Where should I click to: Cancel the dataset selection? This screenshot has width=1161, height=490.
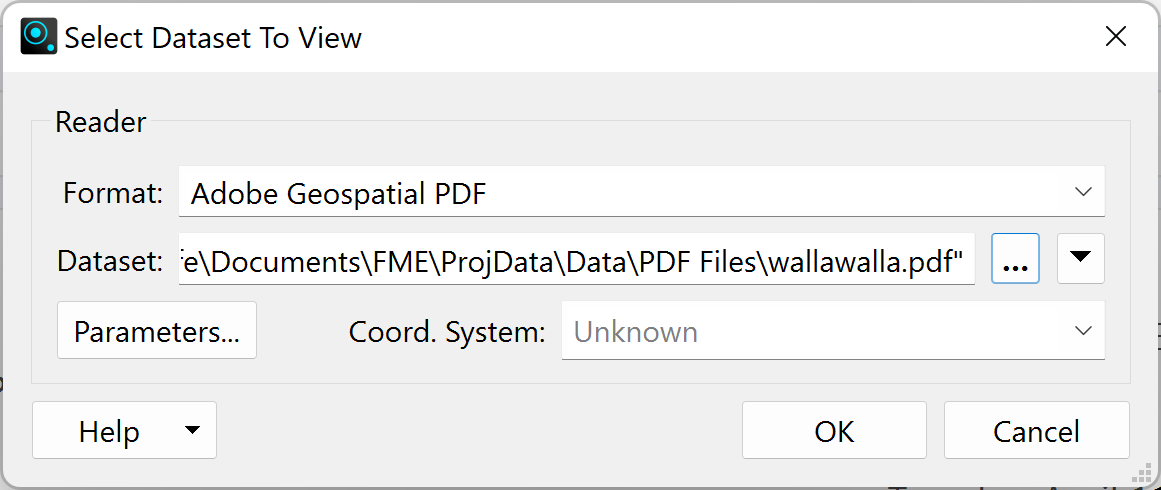pyautogui.click(x=1037, y=430)
